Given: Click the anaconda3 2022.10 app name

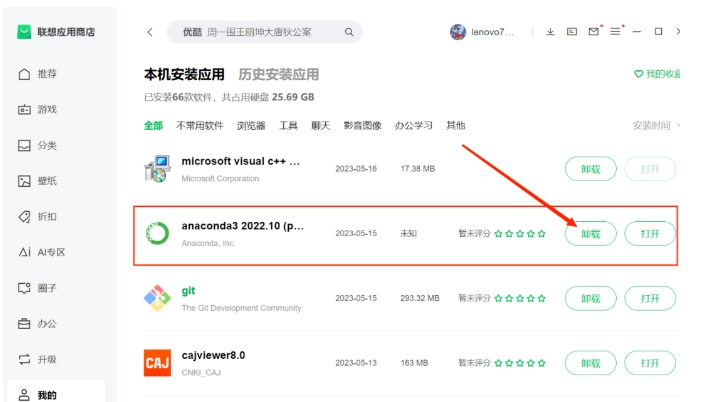Looking at the screenshot, I should tap(243, 226).
